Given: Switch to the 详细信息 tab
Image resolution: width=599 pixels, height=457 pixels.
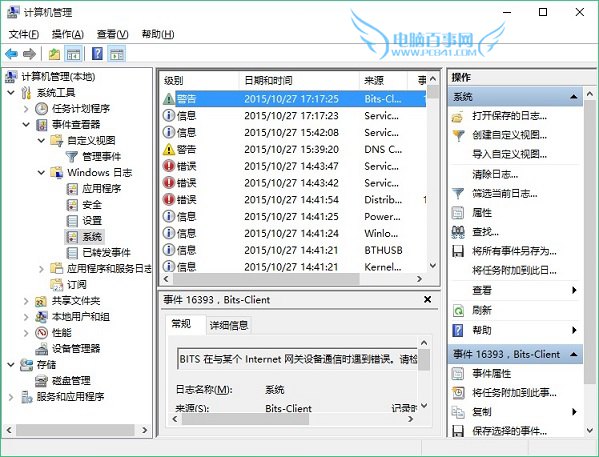Looking at the screenshot, I should pos(229,325).
